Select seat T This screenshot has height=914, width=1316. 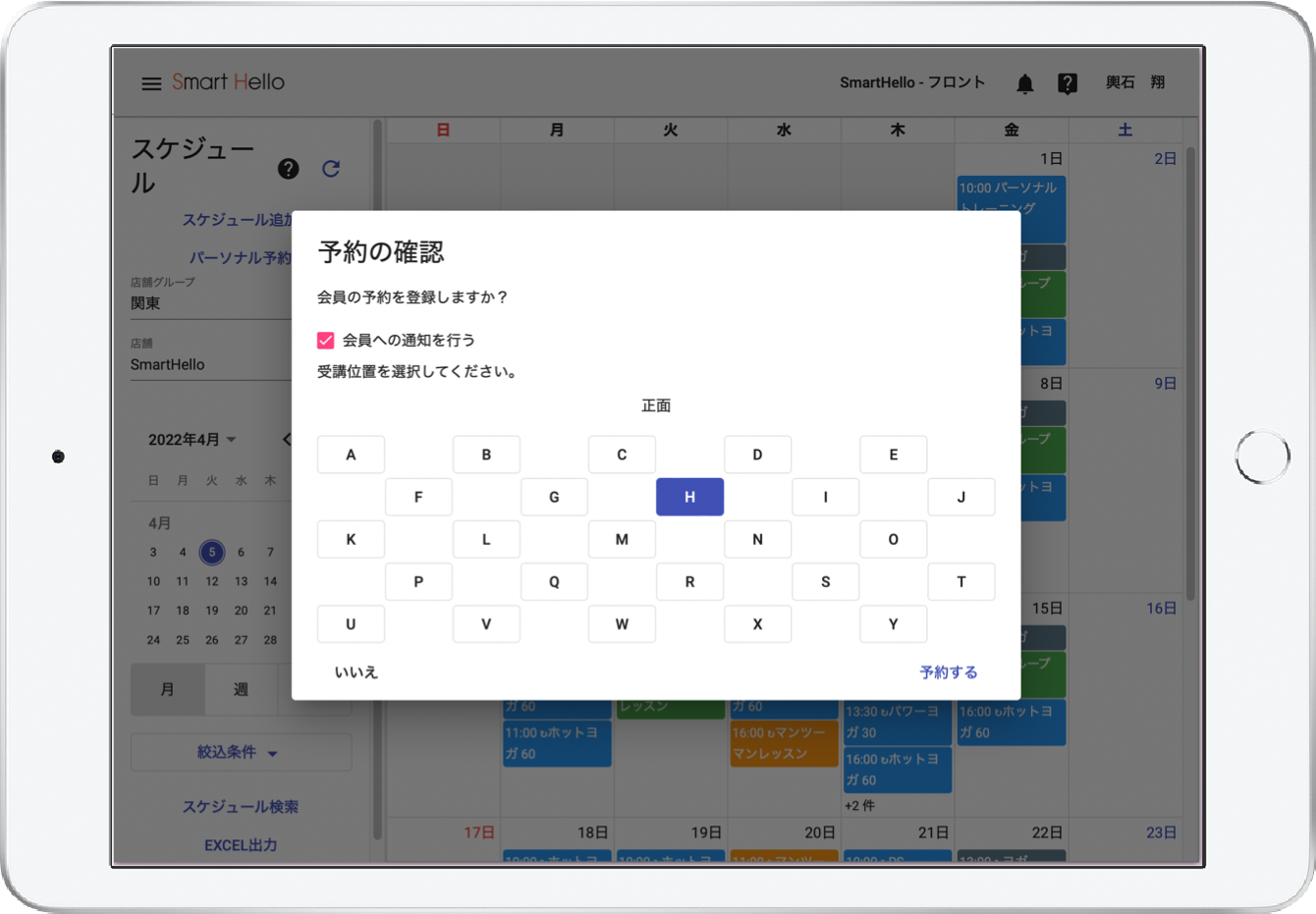(960, 581)
